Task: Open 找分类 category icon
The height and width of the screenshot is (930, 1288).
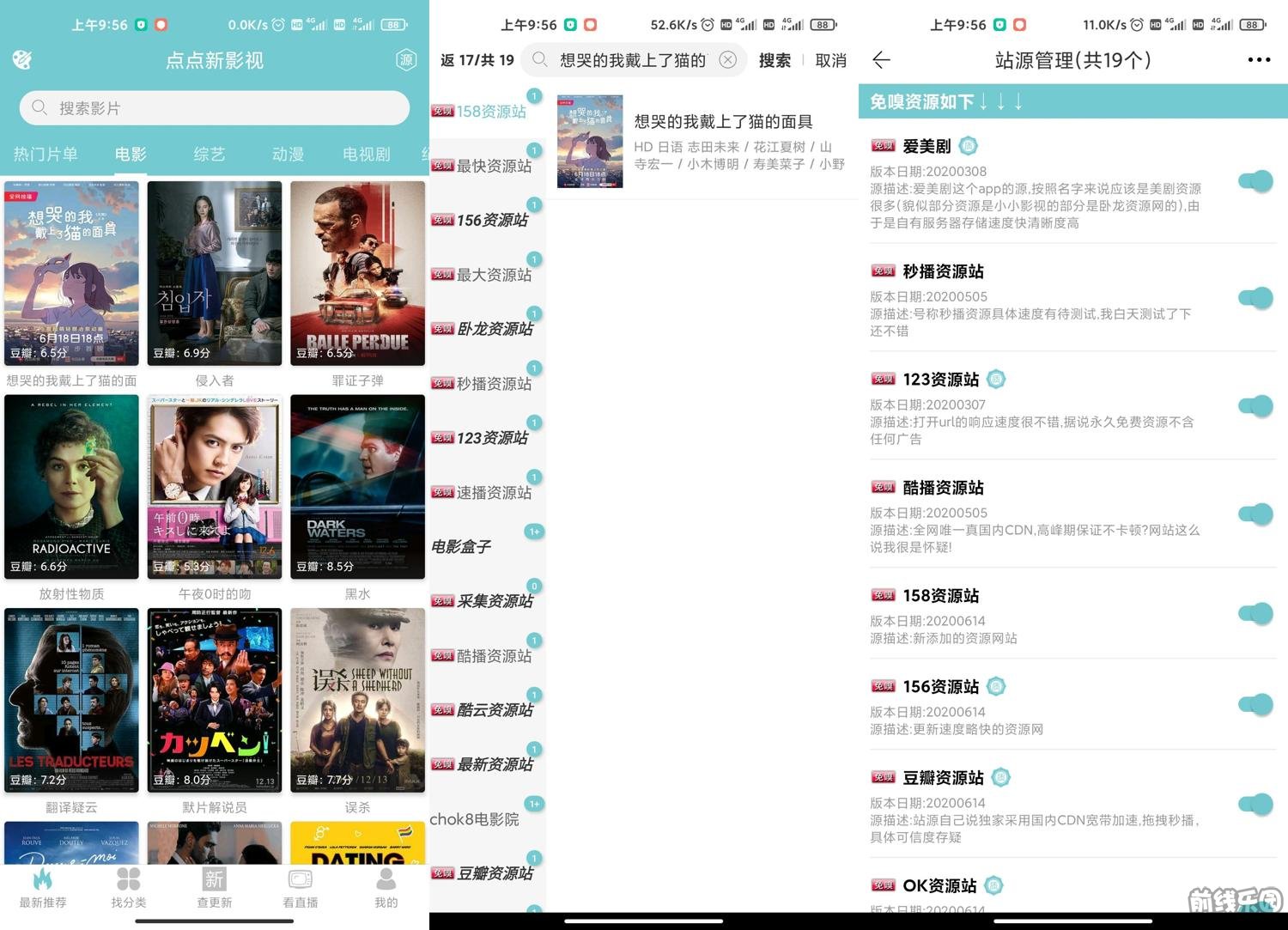Action: (x=129, y=878)
